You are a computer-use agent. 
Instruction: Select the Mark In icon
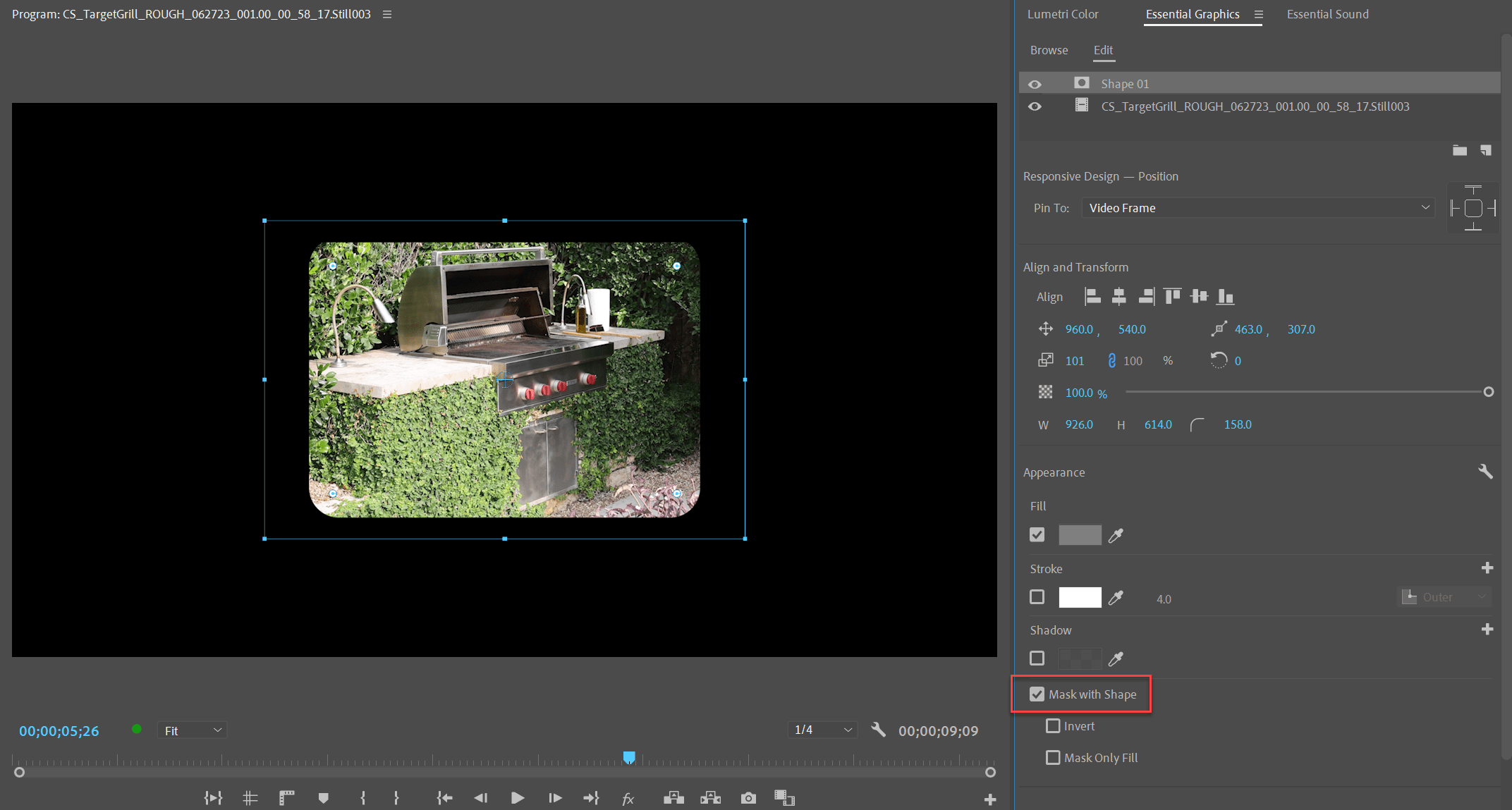point(362,797)
